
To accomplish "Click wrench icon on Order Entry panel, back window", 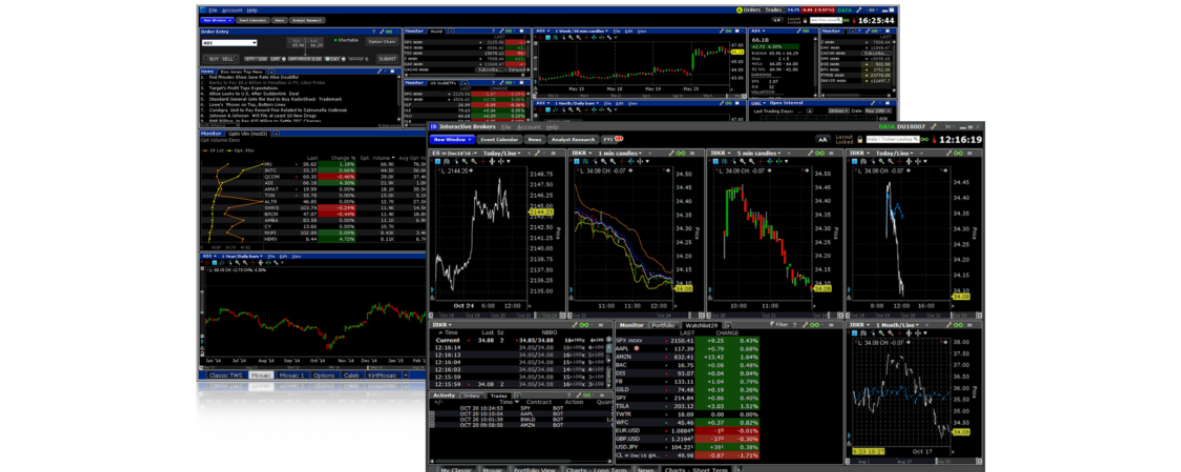I will pos(382,32).
